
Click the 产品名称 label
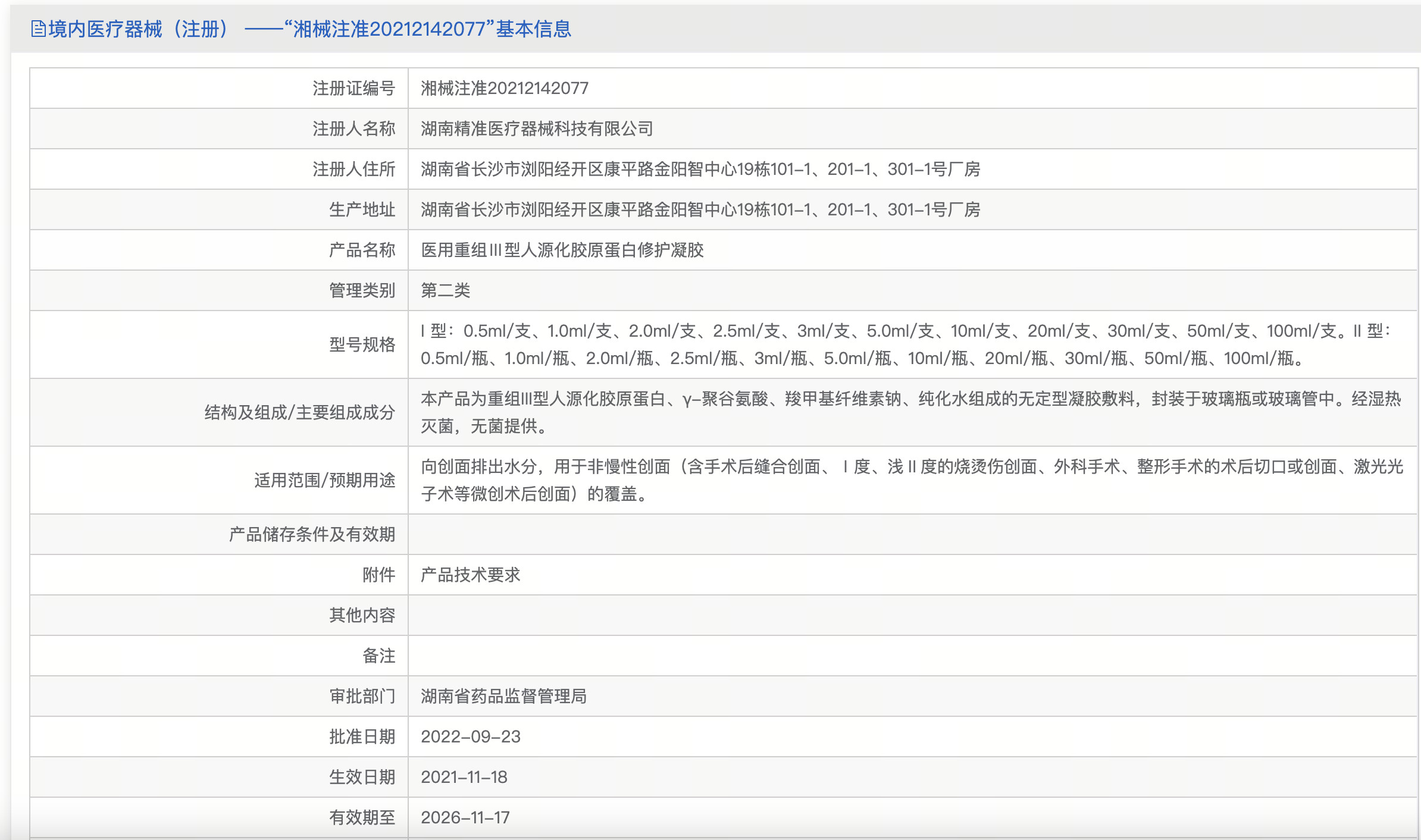pos(362,250)
